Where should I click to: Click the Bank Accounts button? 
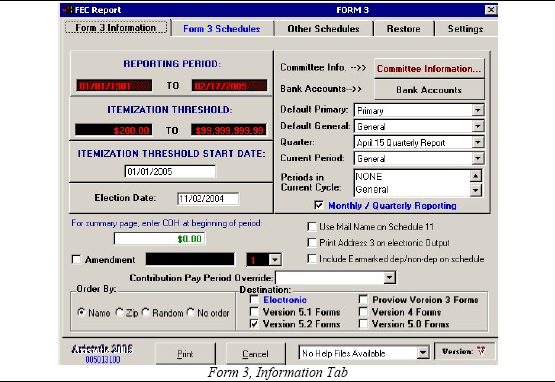coord(429,90)
